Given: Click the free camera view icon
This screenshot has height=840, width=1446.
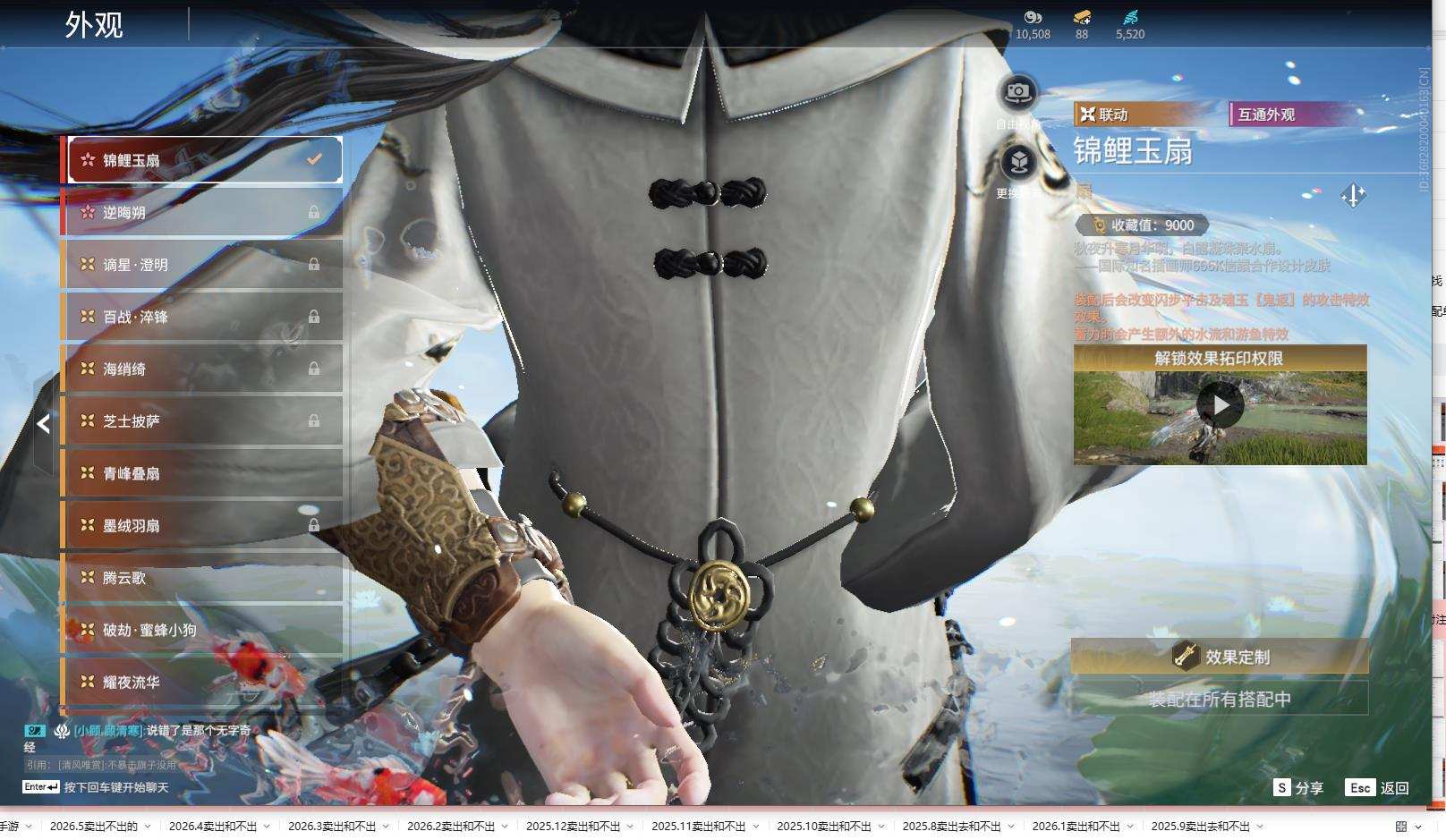Looking at the screenshot, I should (x=1018, y=91).
